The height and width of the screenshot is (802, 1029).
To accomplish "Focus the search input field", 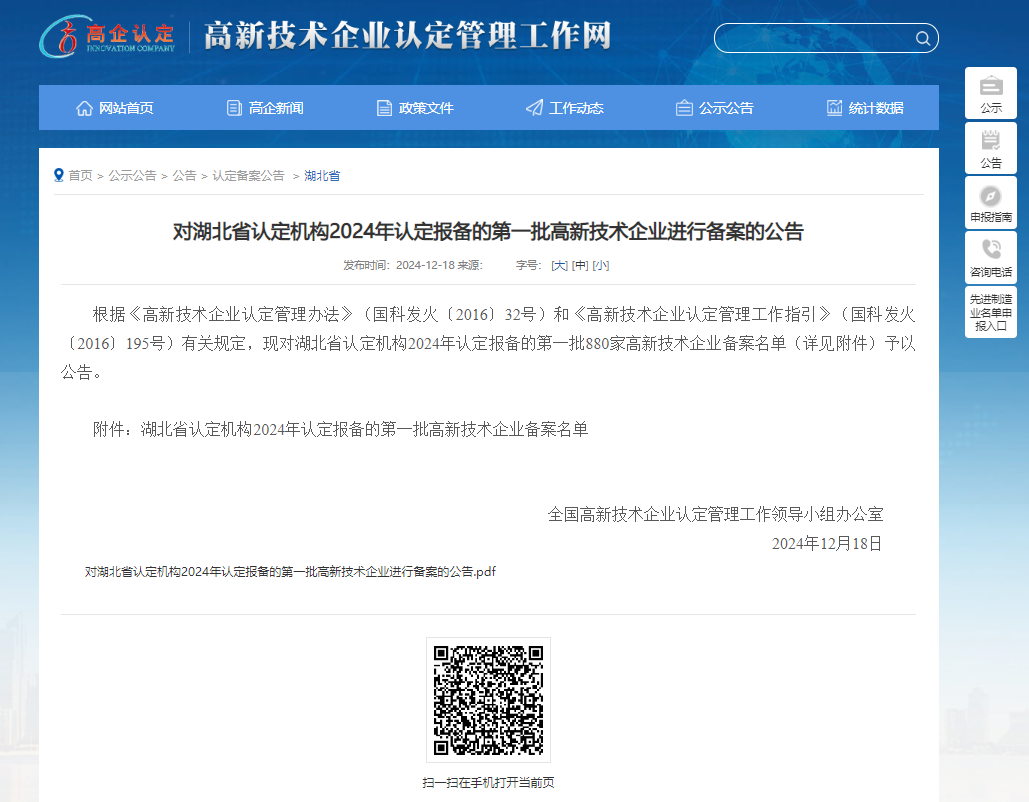I will pos(812,39).
